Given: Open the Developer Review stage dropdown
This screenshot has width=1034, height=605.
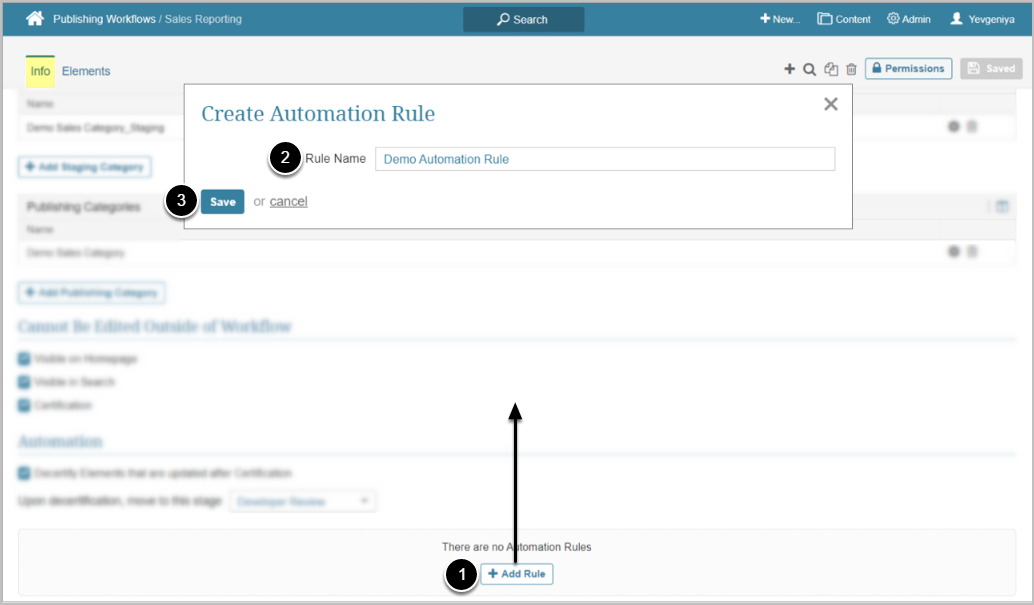Looking at the screenshot, I should (x=303, y=501).
